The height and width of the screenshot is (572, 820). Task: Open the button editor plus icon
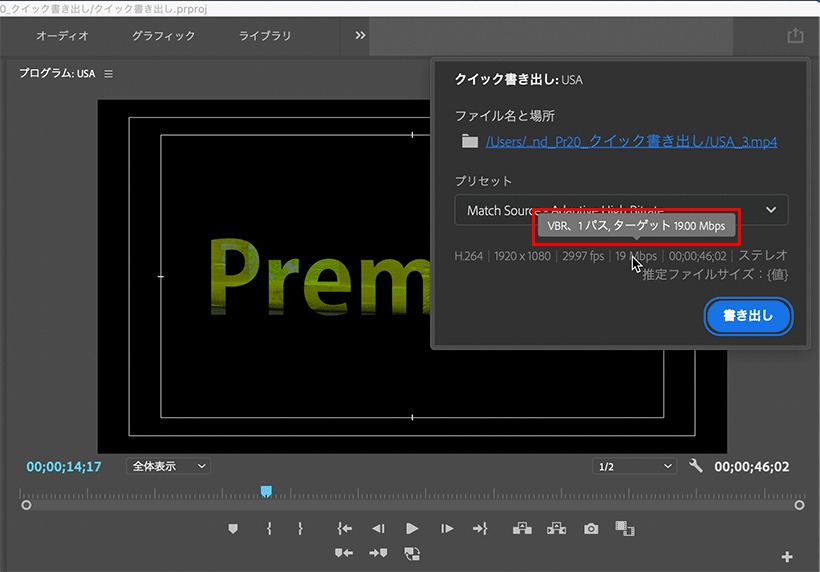click(787, 557)
